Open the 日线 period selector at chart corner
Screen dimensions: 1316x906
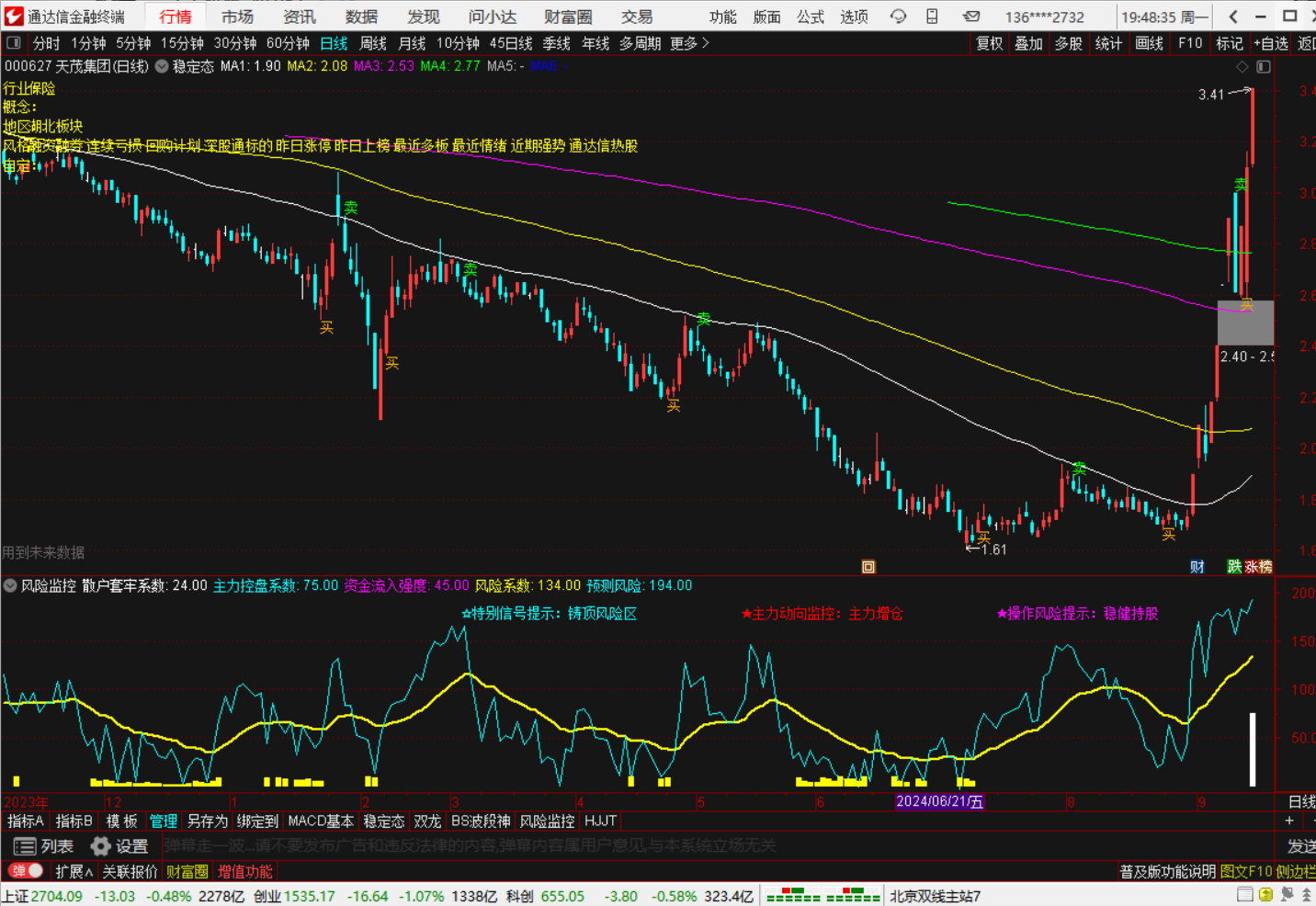tap(1301, 801)
